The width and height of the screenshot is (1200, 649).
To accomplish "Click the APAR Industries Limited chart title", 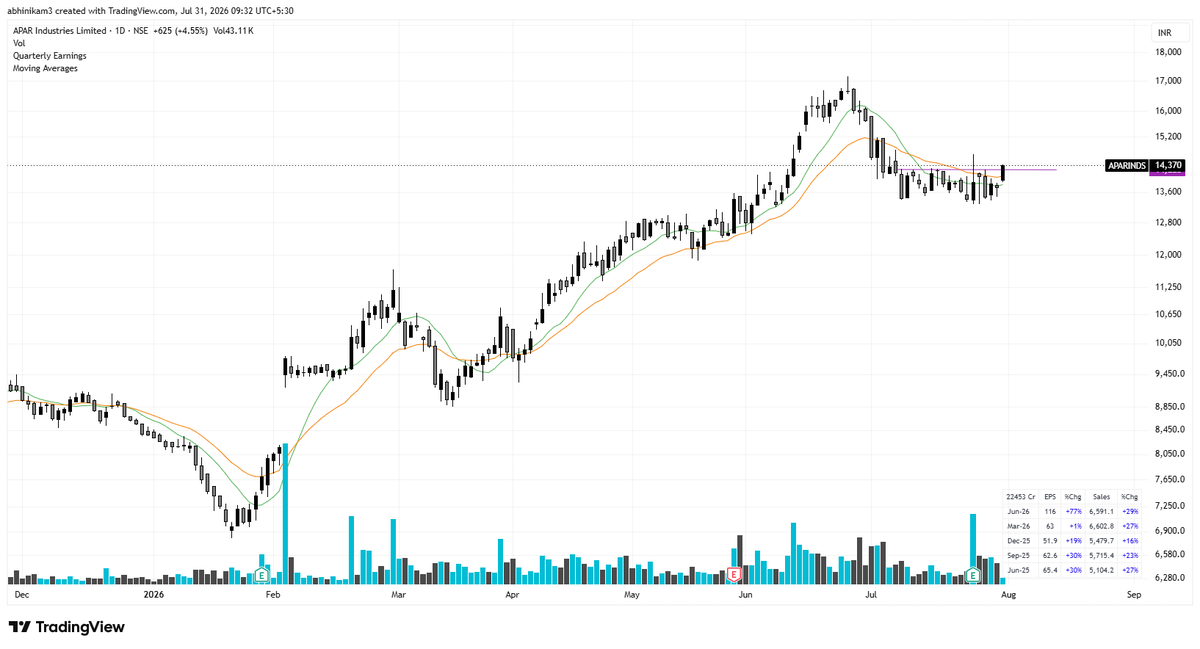I will (62, 31).
